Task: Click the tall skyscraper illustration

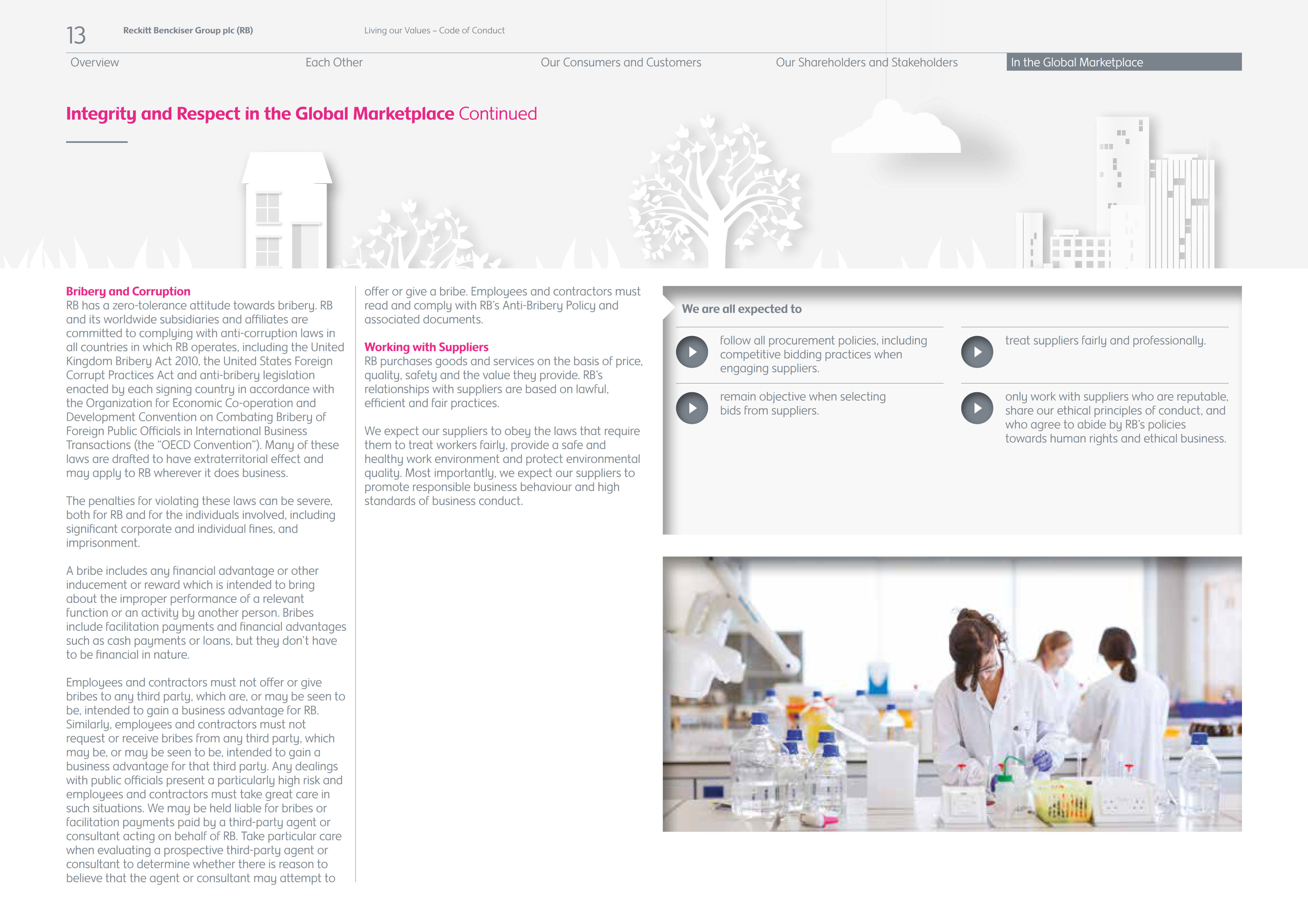Action: coord(1122,171)
